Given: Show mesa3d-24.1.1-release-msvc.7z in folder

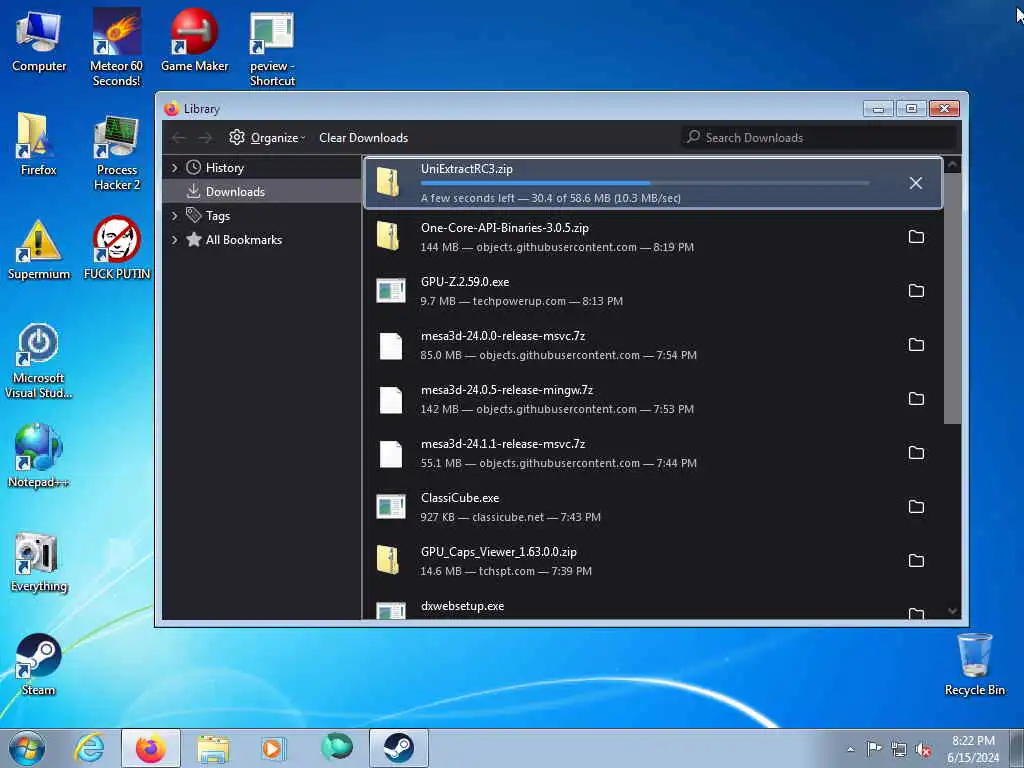Looking at the screenshot, I should click(x=916, y=453).
